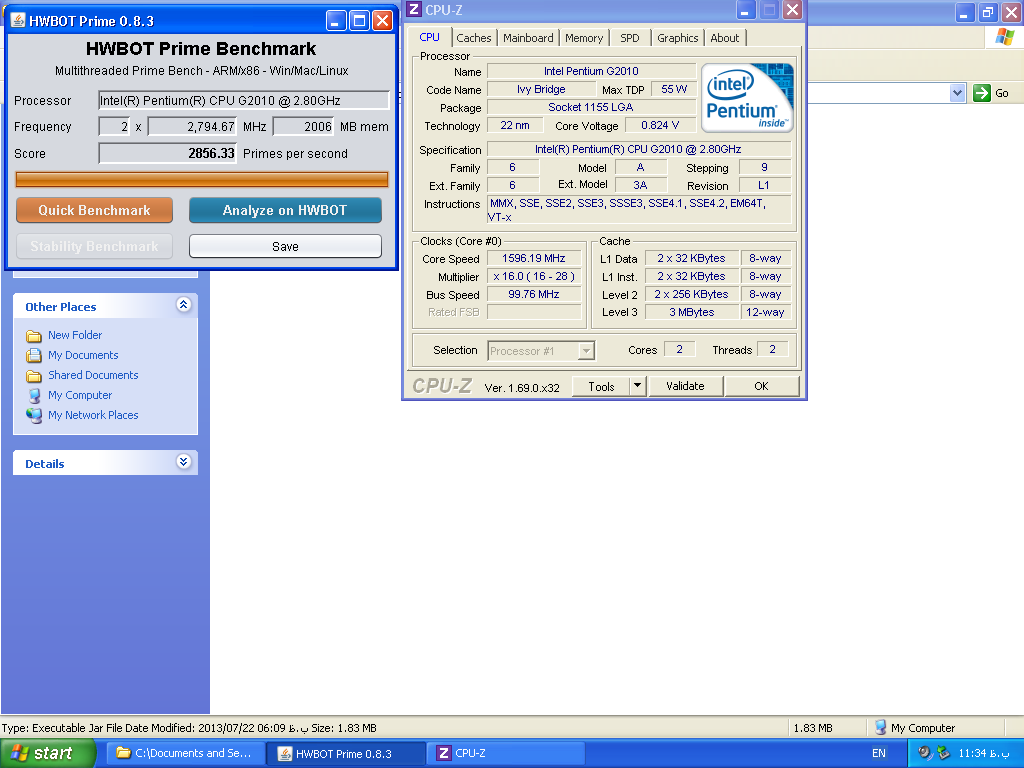
Task: Click the Validate button in CPU-Z
Action: coord(685,386)
